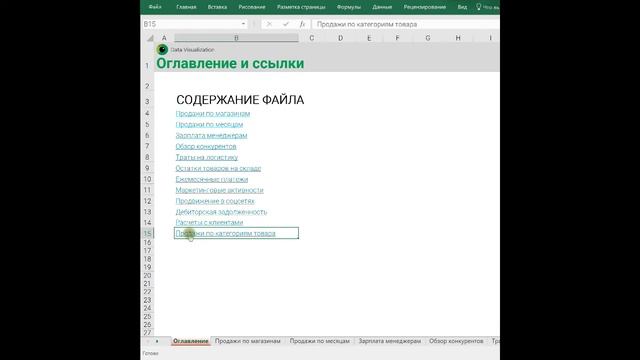Switch to the Вставка ribbon tab
Viewport: 640px width, 360px height.
pos(217,7)
